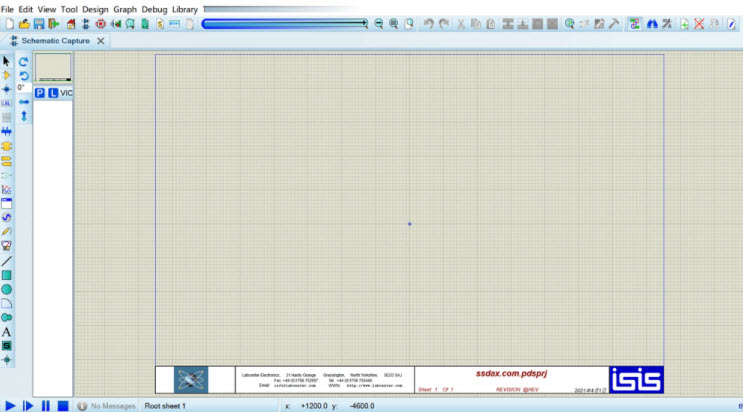Click the overview window thumbnail

pos(53,67)
